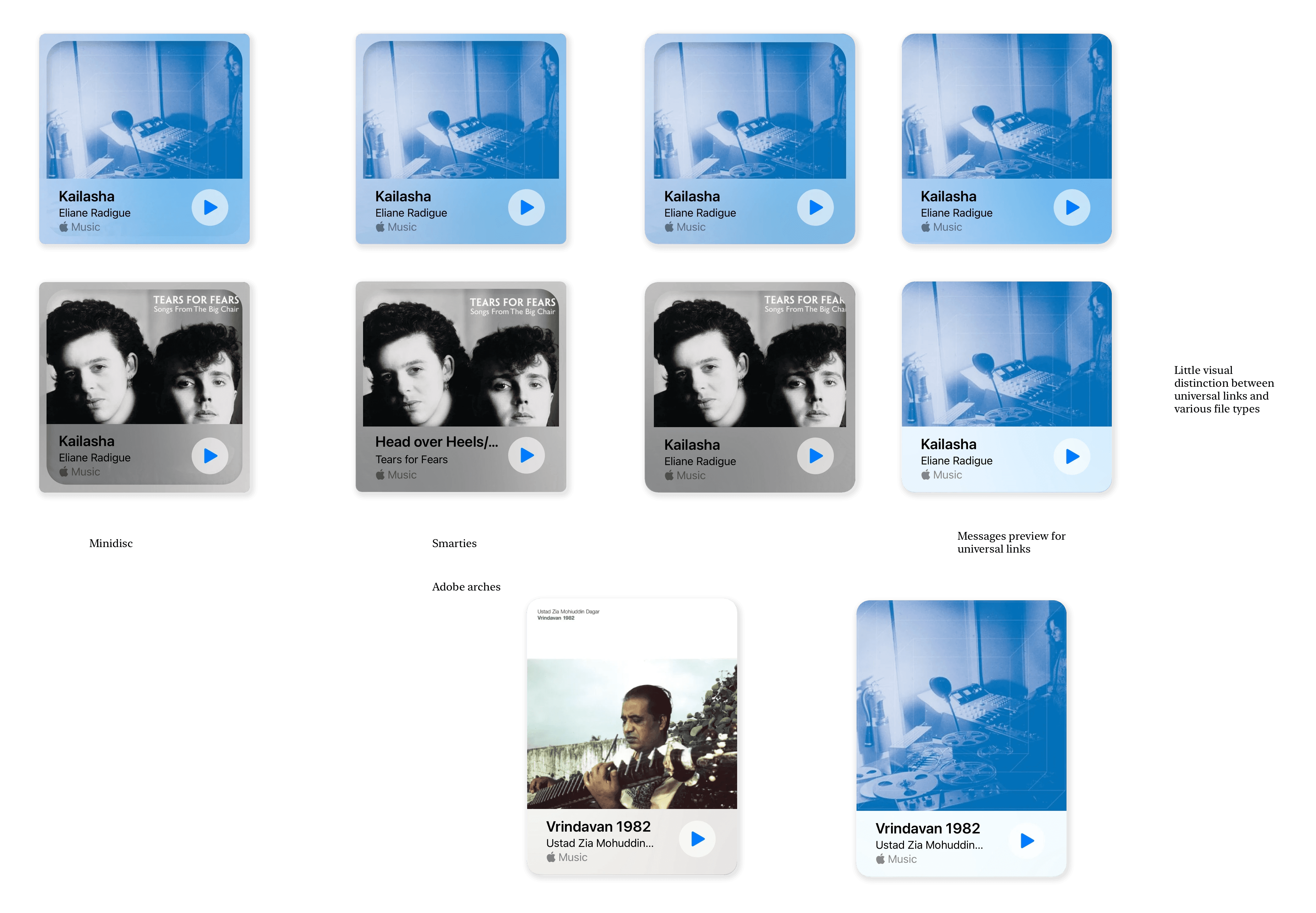Image resolution: width=1316 pixels, height=913 pixels.
Task: Click the Head over Heels song title
Action: tap(436, 442)
